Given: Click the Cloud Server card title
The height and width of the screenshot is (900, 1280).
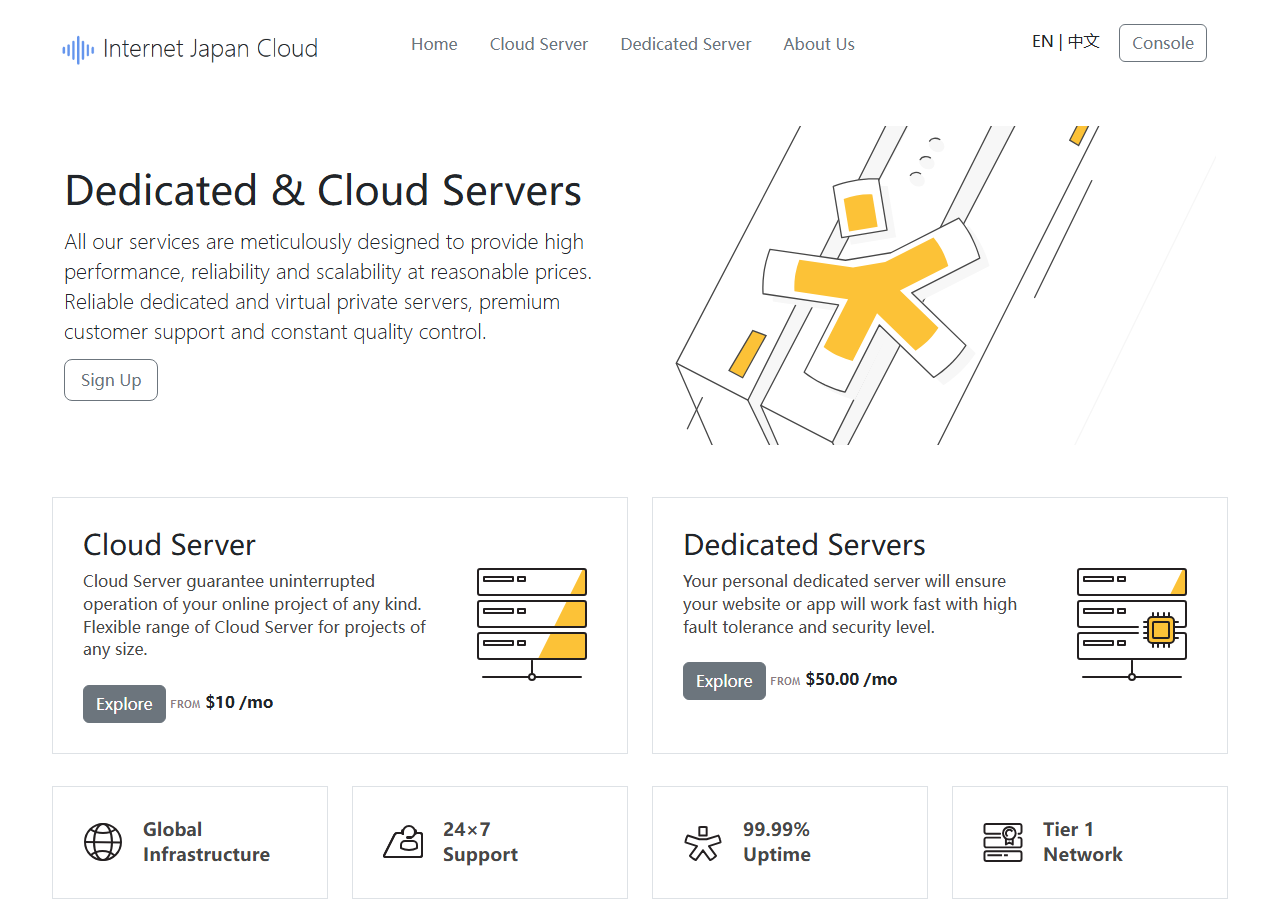Looking at the screenshot, I should [169, 545].
